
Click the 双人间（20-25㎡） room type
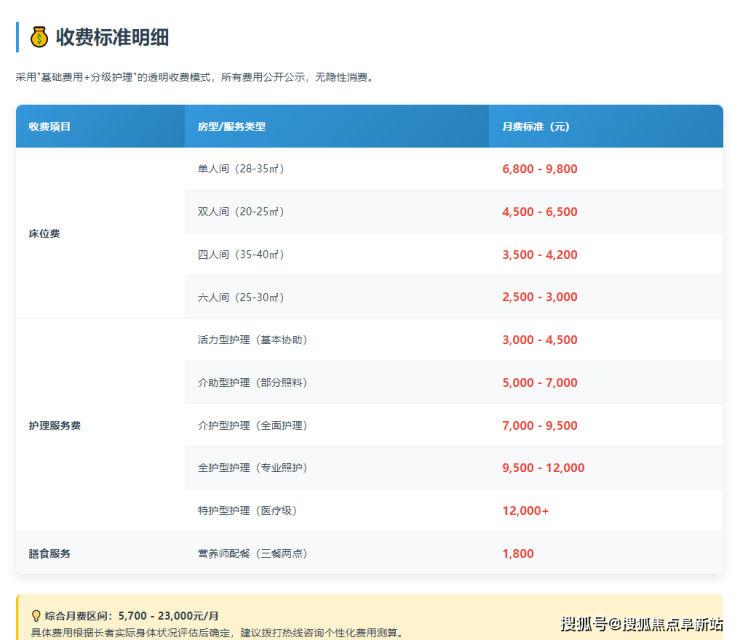(x=241, y=212)
